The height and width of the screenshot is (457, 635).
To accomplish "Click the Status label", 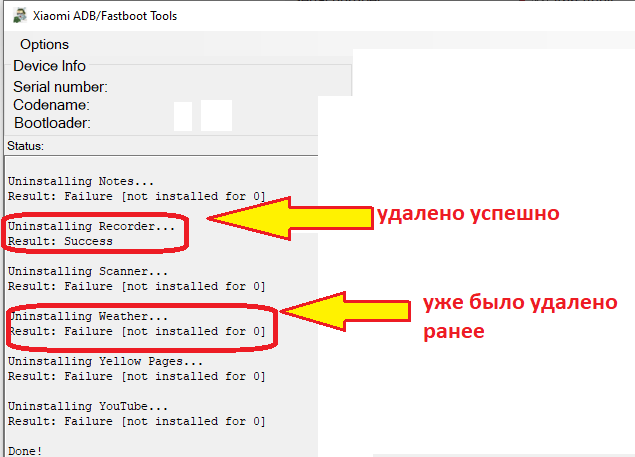I will 25,146.
